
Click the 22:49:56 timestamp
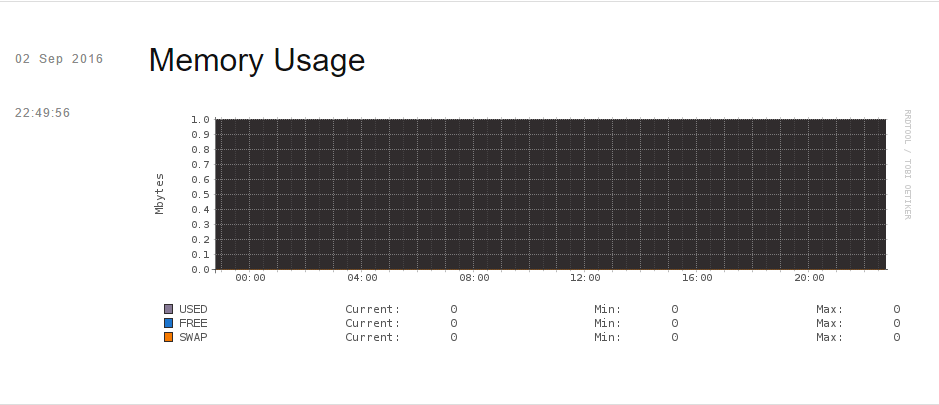(43, 113)
